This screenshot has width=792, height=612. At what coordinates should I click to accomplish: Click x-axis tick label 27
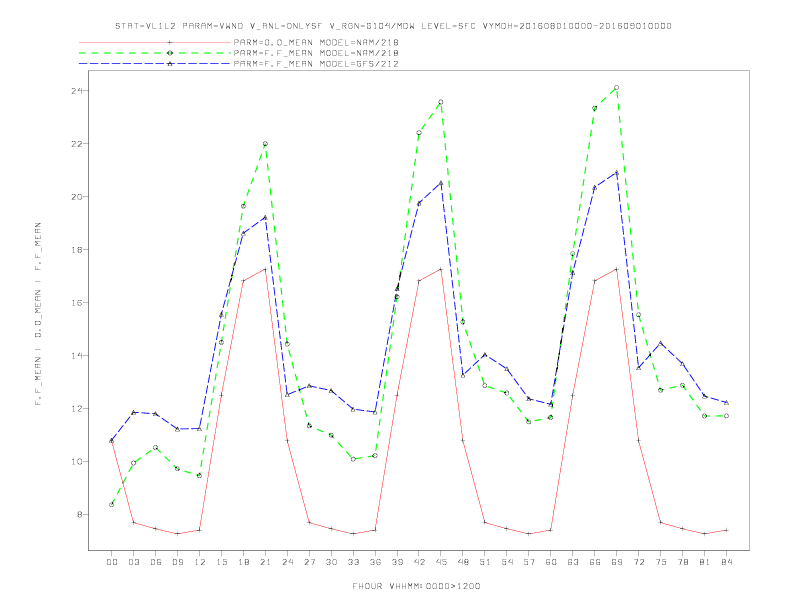(309, 562)
